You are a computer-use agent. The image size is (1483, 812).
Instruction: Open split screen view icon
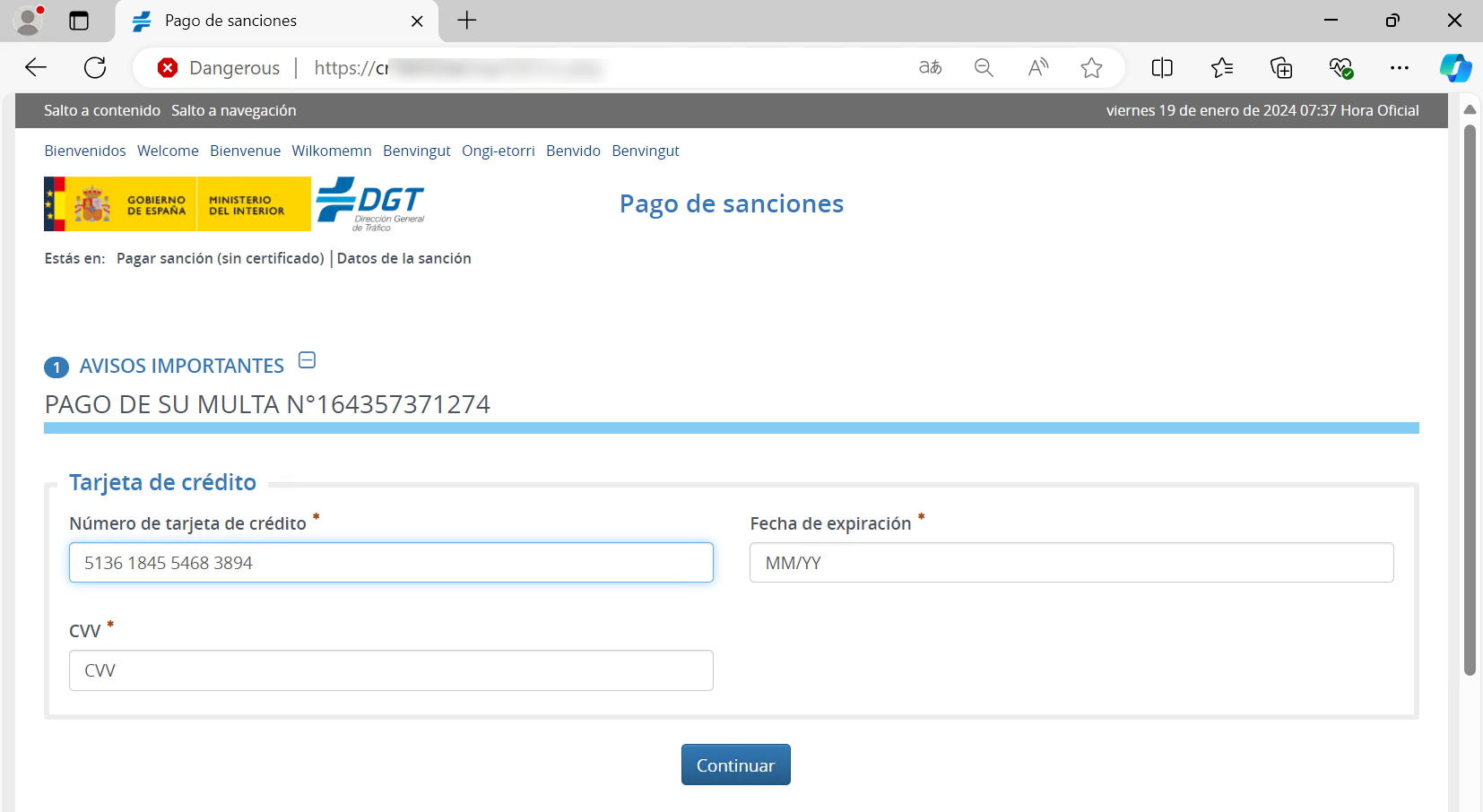1162,68
